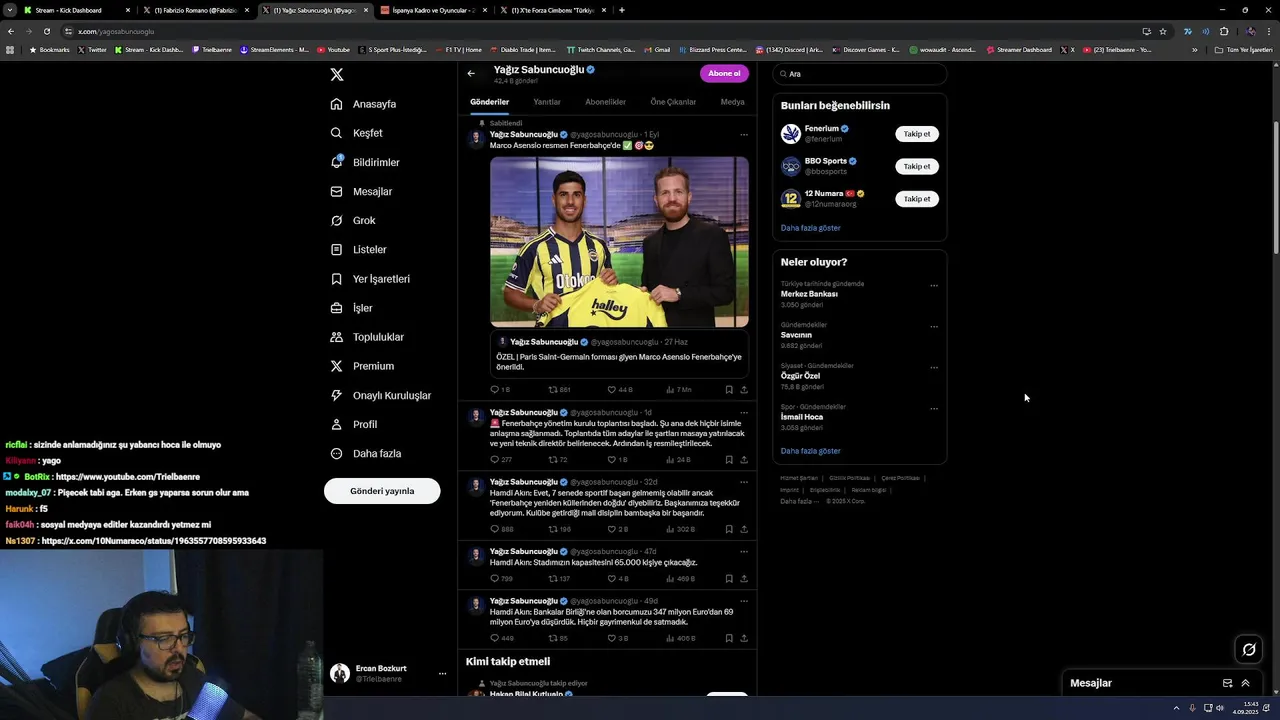This screenshot has height=720, width=1280.
Task: Click the browser reload button
Action: pos(46,31)
